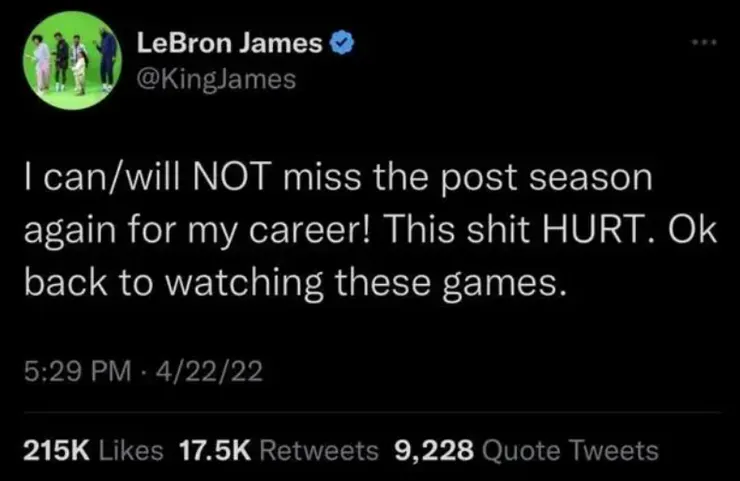
Task: Click the 'back to watching these games' line
Action: (x=295, y=284)
